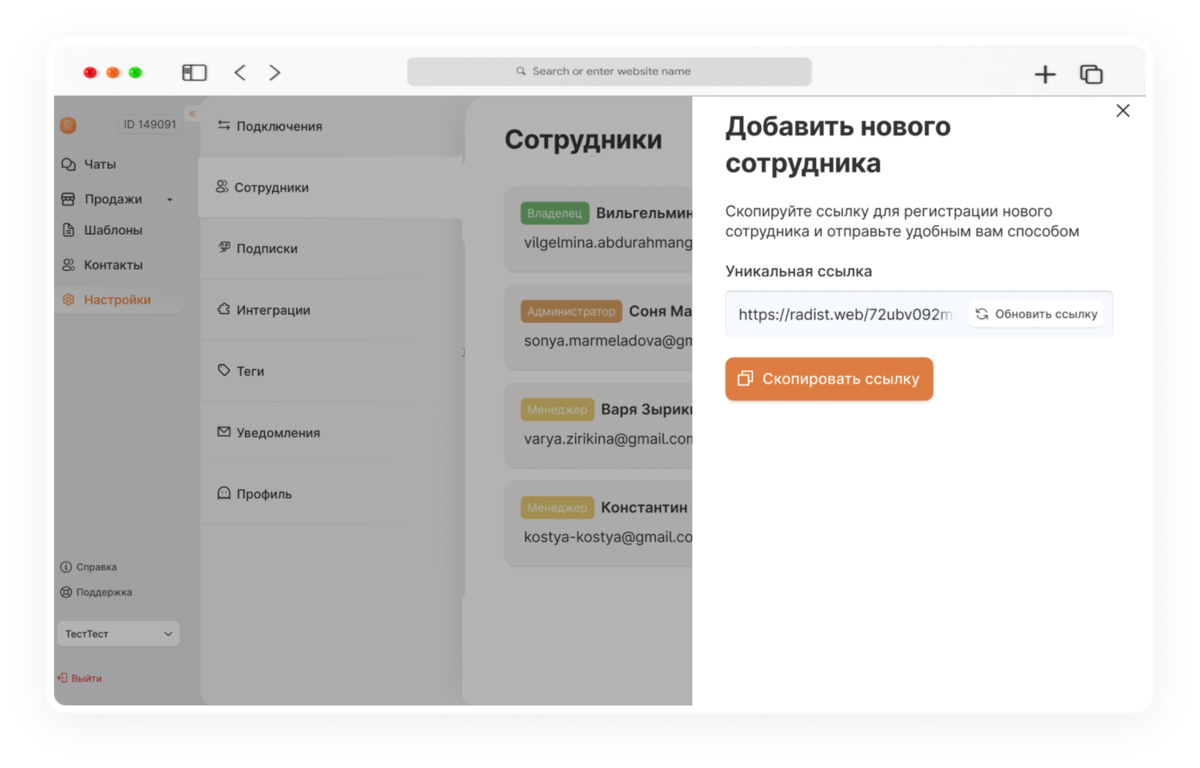Click the Интеграции puzzle icon
The width and height of the screenshot is (1200, 768).
click(x=224, y=309)
